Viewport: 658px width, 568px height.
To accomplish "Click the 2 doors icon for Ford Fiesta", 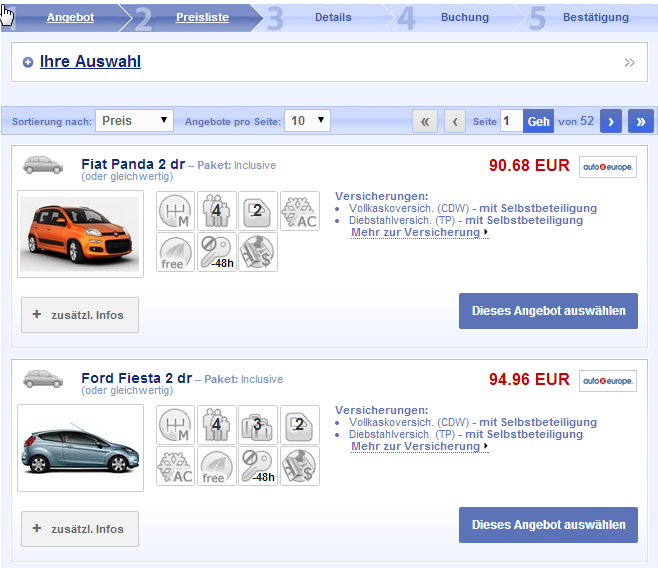I will pyautogui.click(x=300, y=425).
